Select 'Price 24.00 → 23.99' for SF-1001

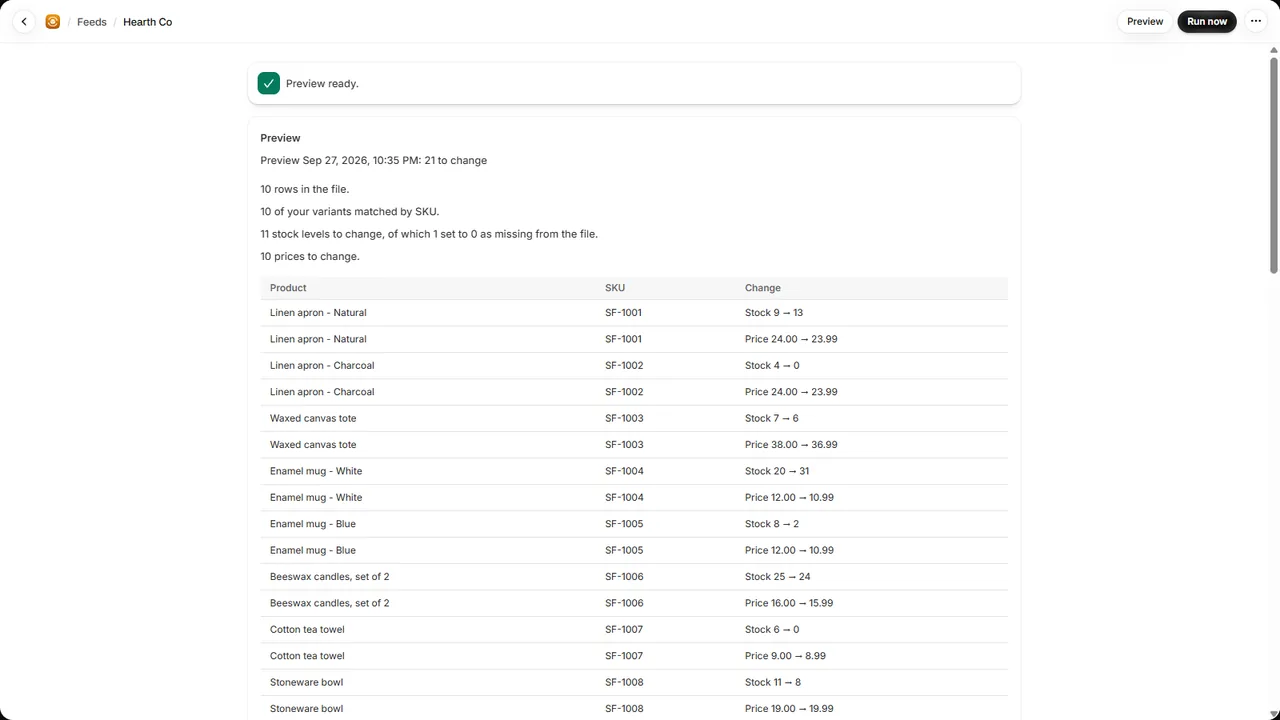click(x=791, y=339)
